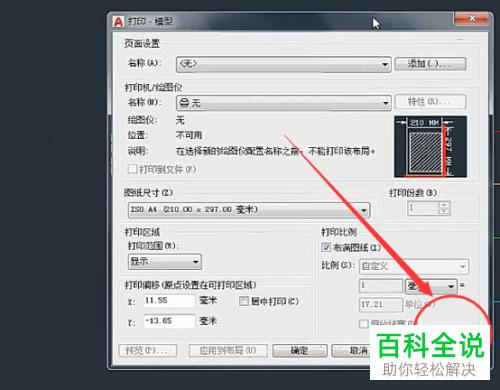
Task: Open the 打印范围 dropdown showing 显示
Action: (165, 262)
